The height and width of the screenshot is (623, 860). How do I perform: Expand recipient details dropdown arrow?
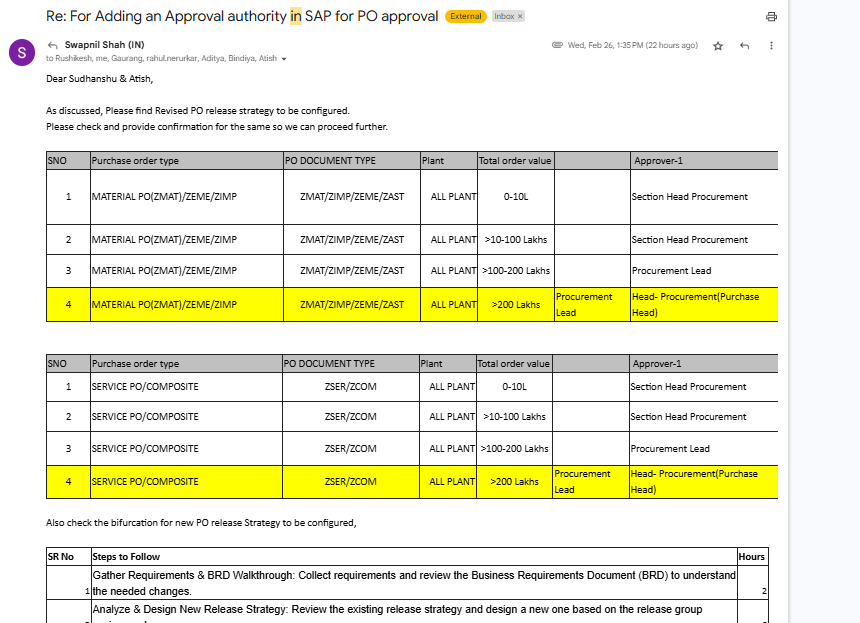tap(284, 59)
